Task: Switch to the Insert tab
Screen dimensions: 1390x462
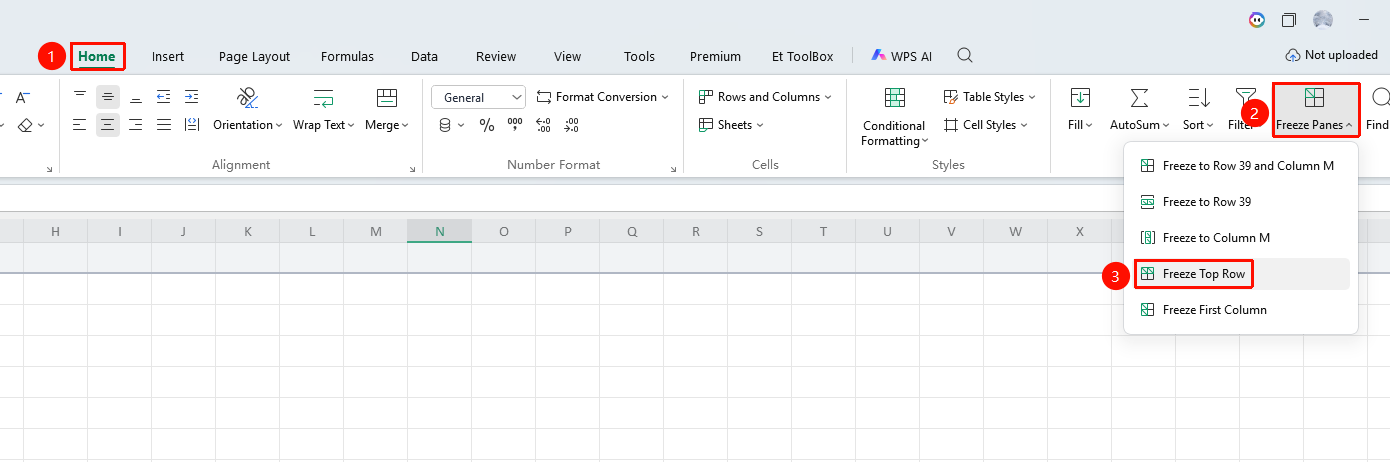Action: [x=168, y=56]
